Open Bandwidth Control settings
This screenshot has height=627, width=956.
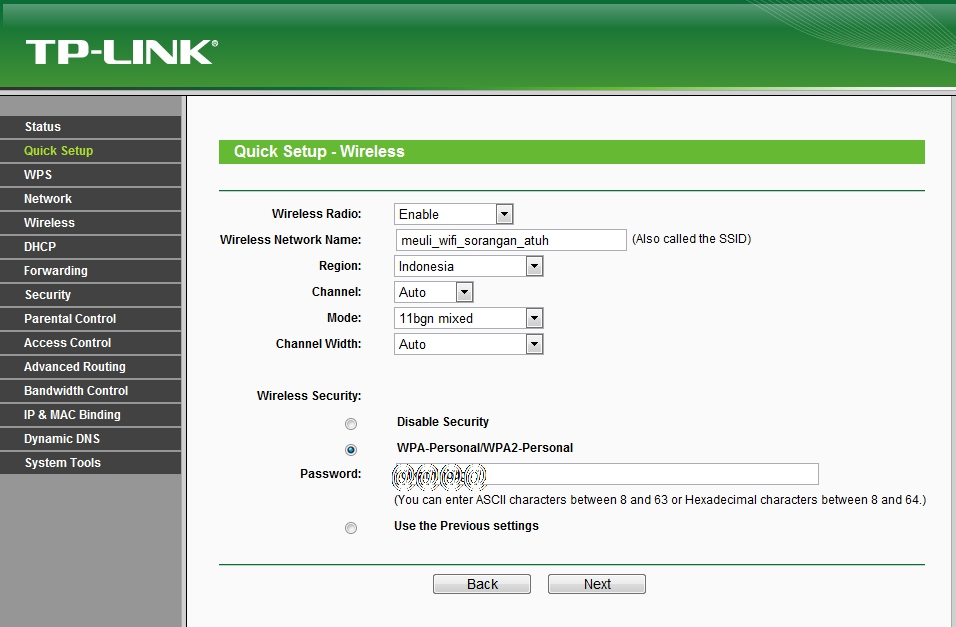pos(90,390)
